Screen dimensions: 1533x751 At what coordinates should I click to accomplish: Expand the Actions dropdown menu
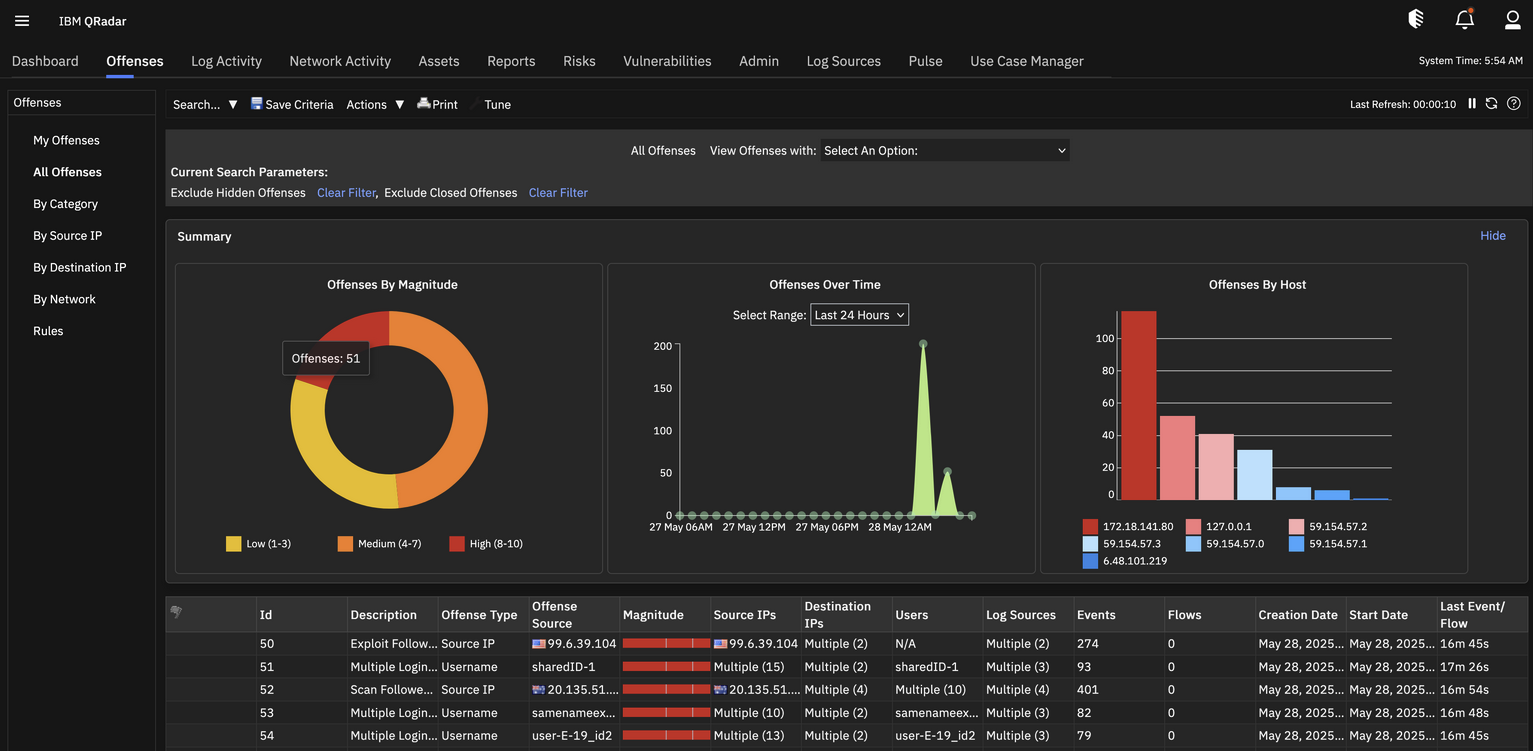pyautogui.click(x=375, y=104)
